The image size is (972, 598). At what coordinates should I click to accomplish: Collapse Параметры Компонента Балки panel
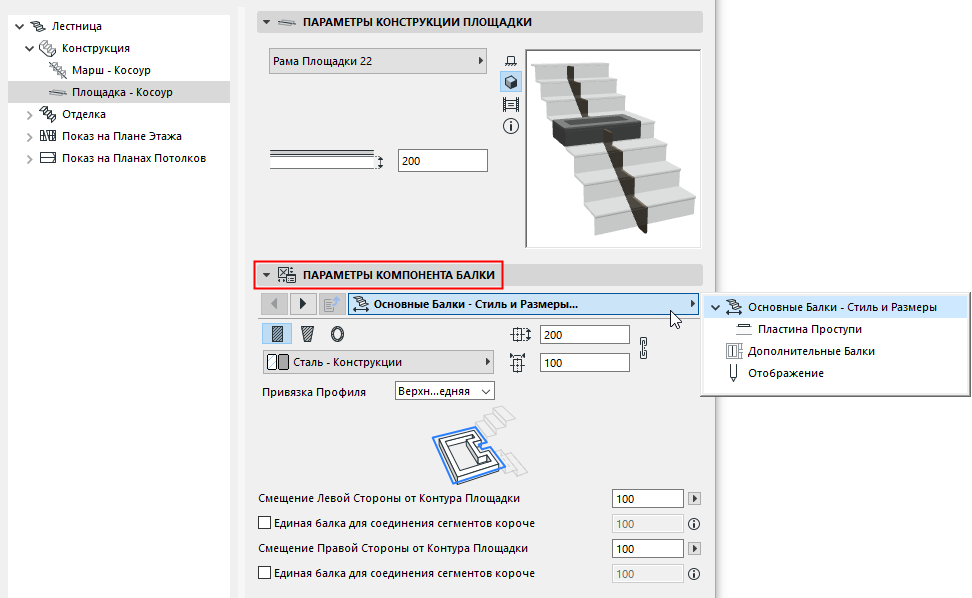point(267,275)
